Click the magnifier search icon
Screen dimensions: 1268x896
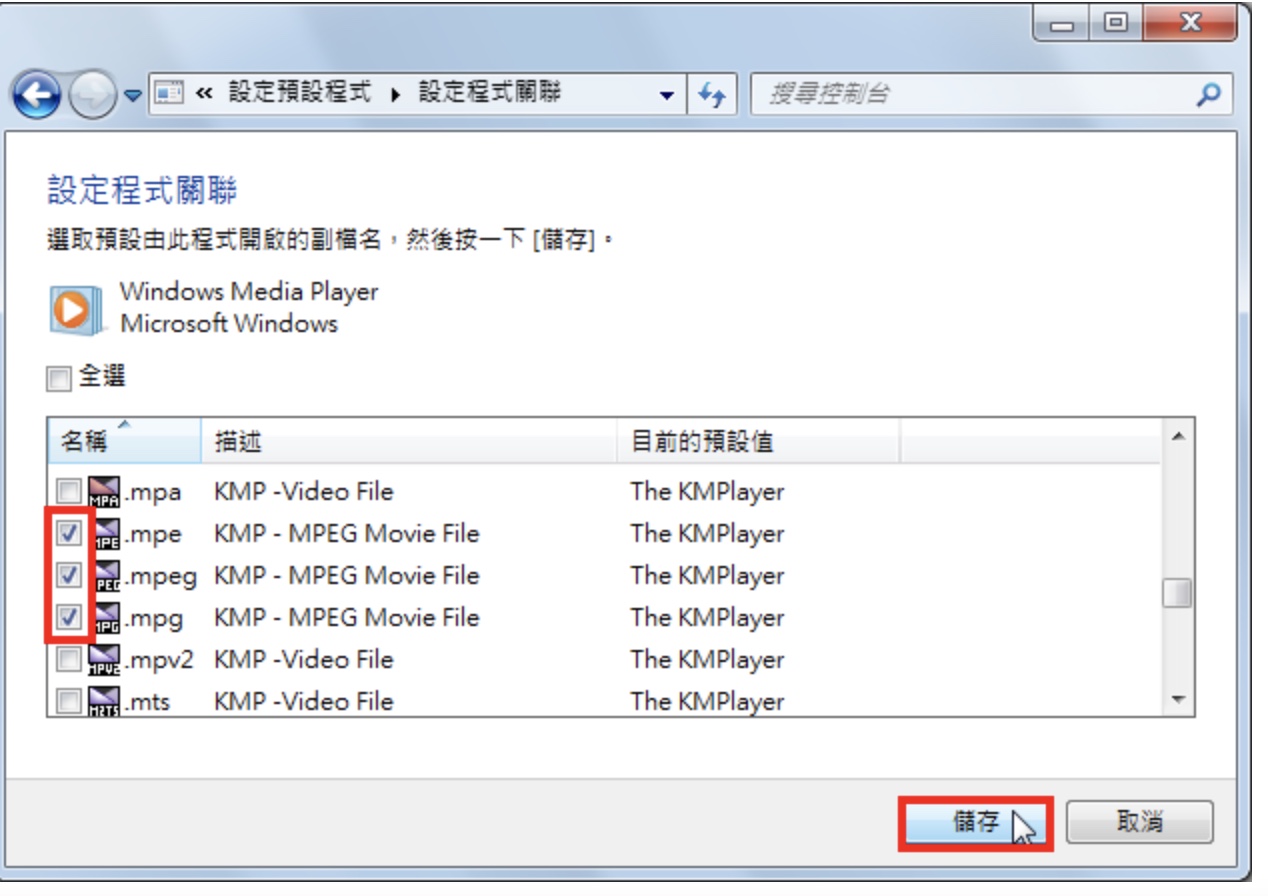(x=1209, y=95)
